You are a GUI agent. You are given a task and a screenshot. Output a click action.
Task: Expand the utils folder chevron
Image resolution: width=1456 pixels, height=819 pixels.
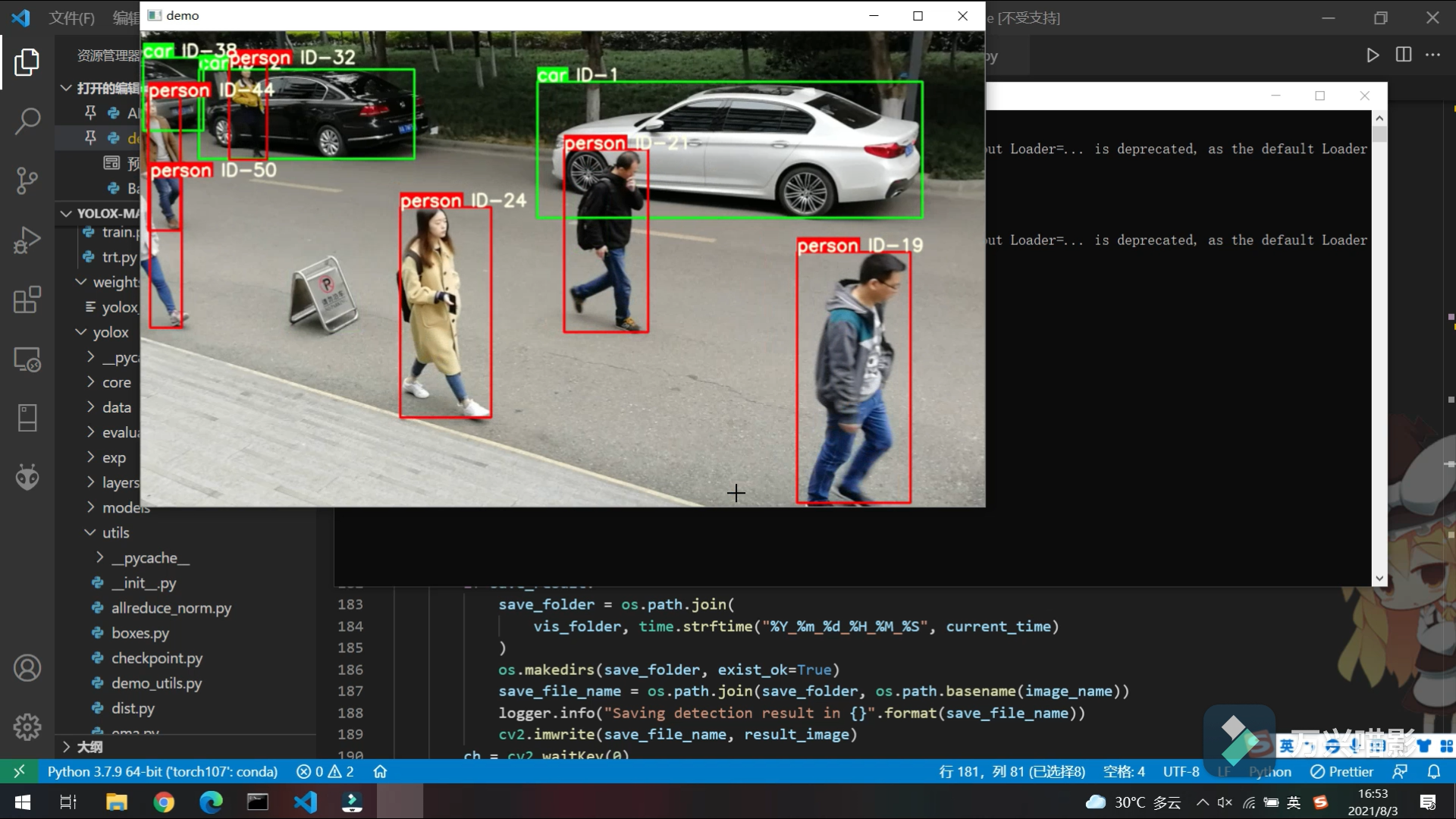click(90, 532)
